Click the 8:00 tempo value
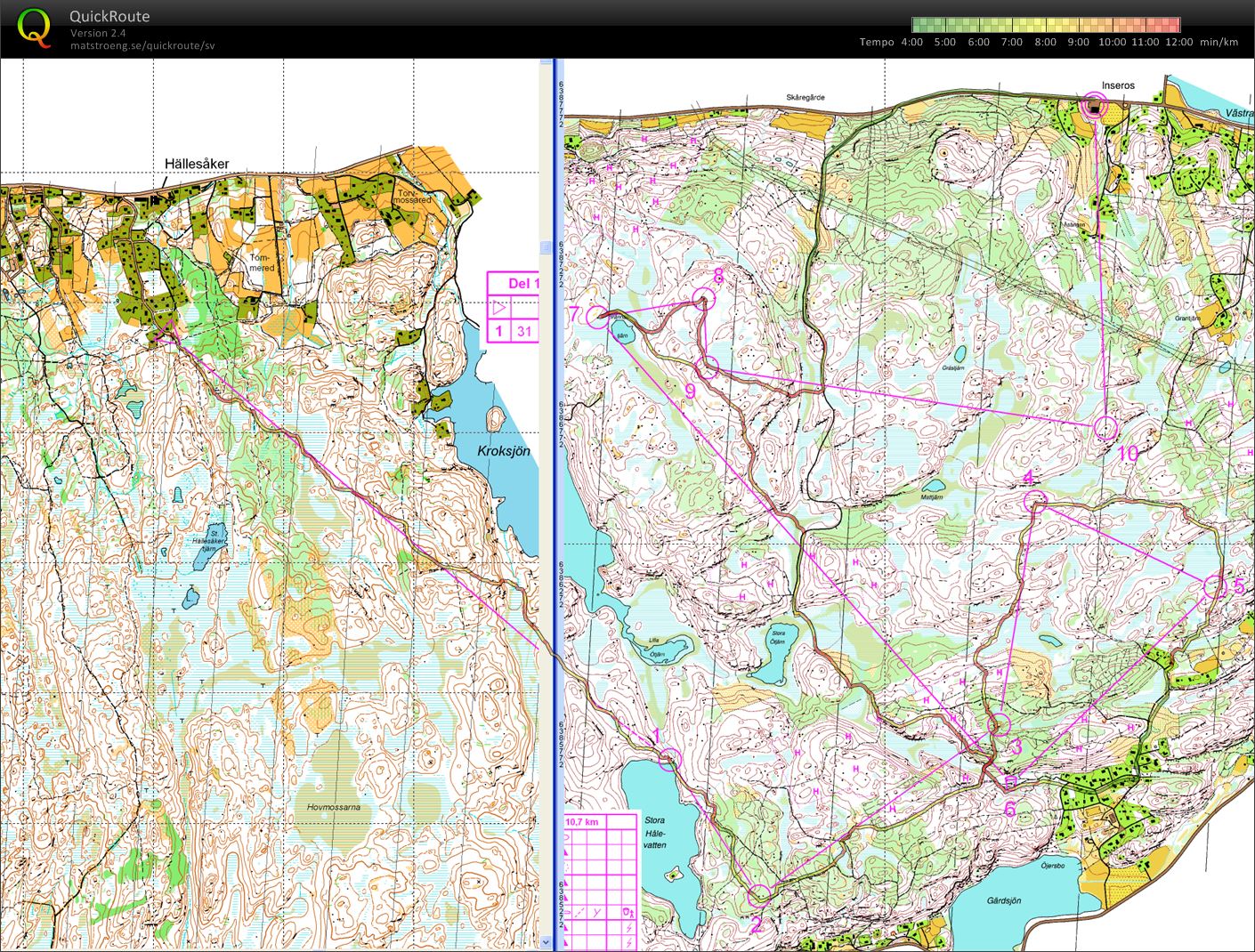The width and height of the screenshot is (1255, 952). pyautogui.click(x=1045, y=42)
